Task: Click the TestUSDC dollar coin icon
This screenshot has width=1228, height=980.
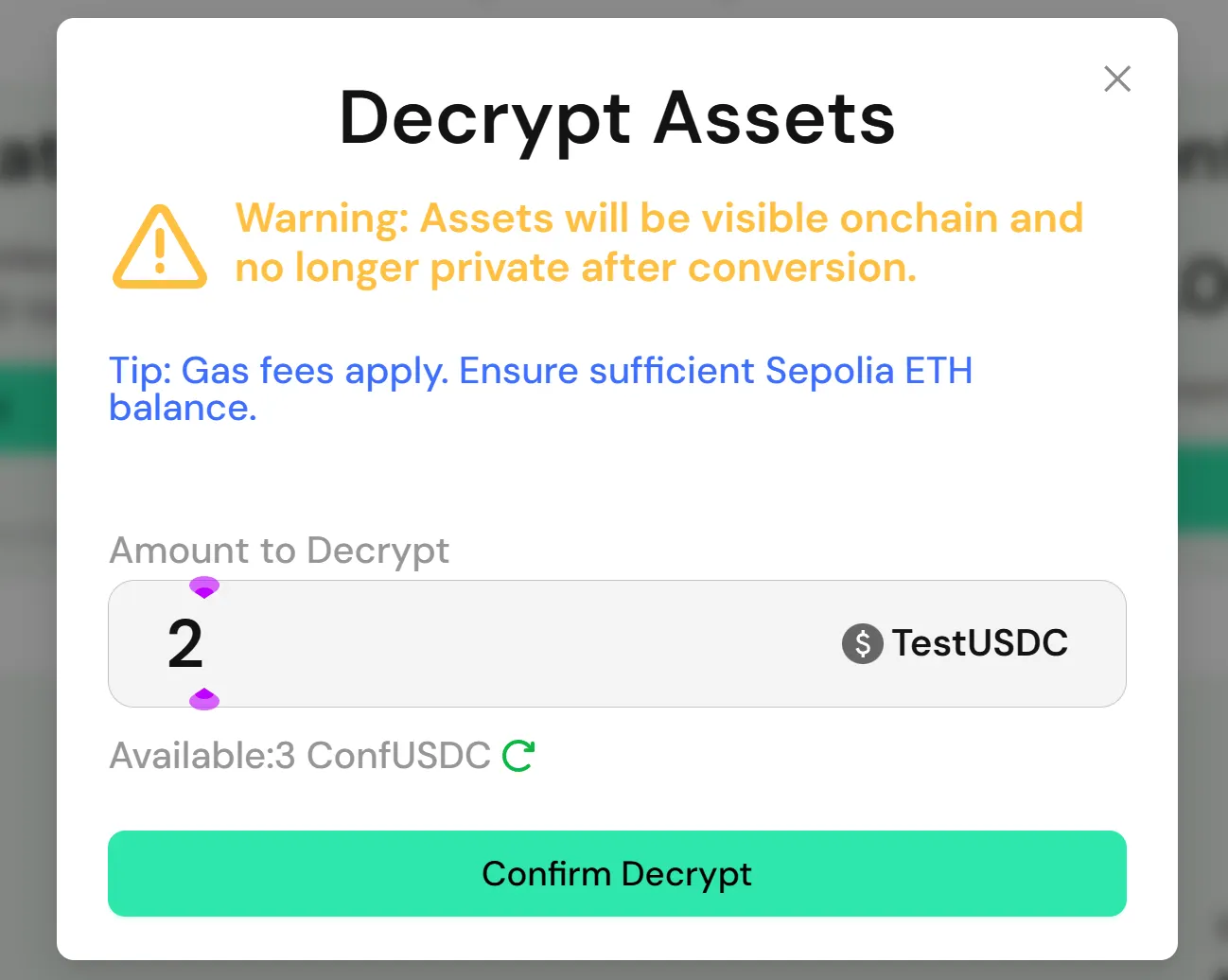Action: click(x=862, y=644)
